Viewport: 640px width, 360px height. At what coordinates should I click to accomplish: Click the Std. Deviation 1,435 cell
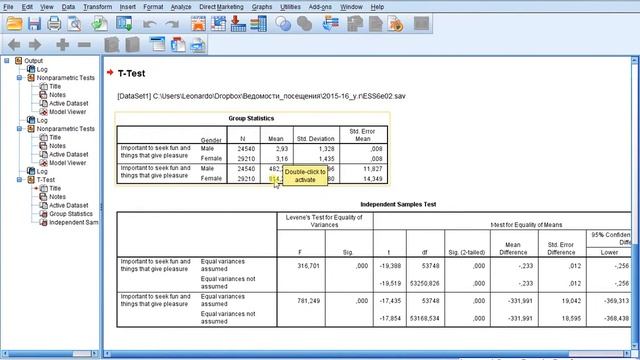(x=316, y=159)
